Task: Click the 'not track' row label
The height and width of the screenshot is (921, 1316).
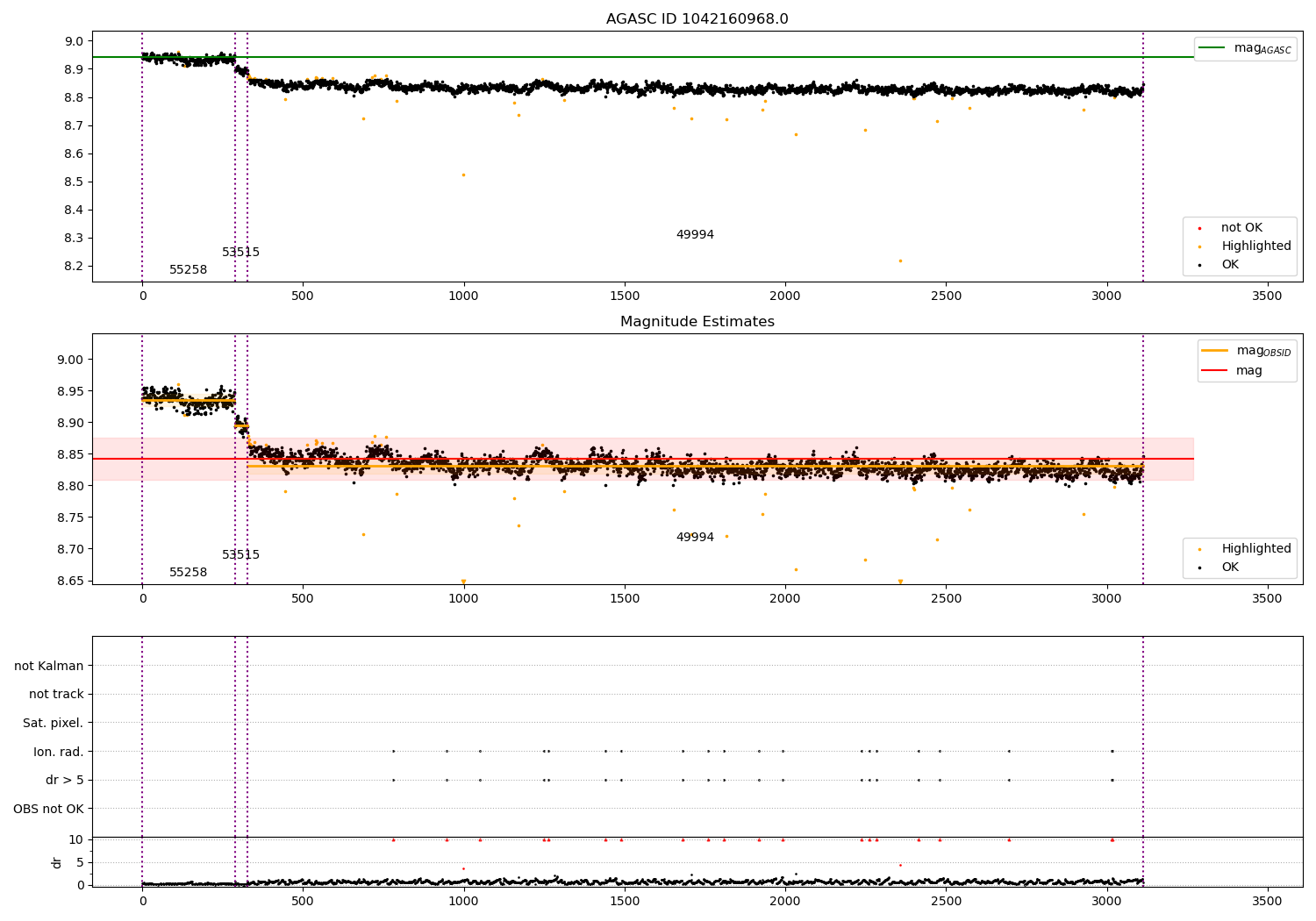Action: coord(56,695)
